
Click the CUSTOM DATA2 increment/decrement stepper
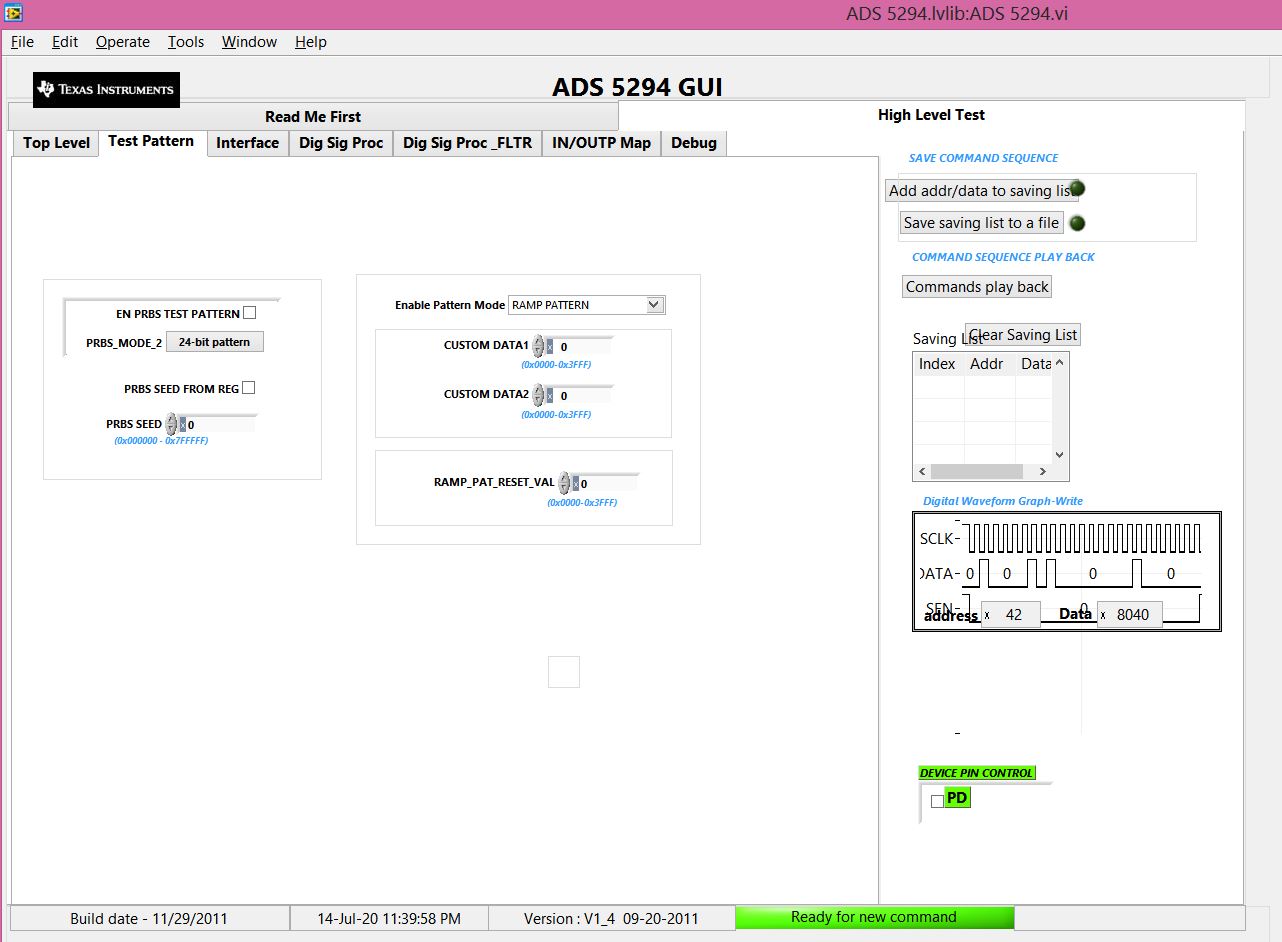point(538,395)
